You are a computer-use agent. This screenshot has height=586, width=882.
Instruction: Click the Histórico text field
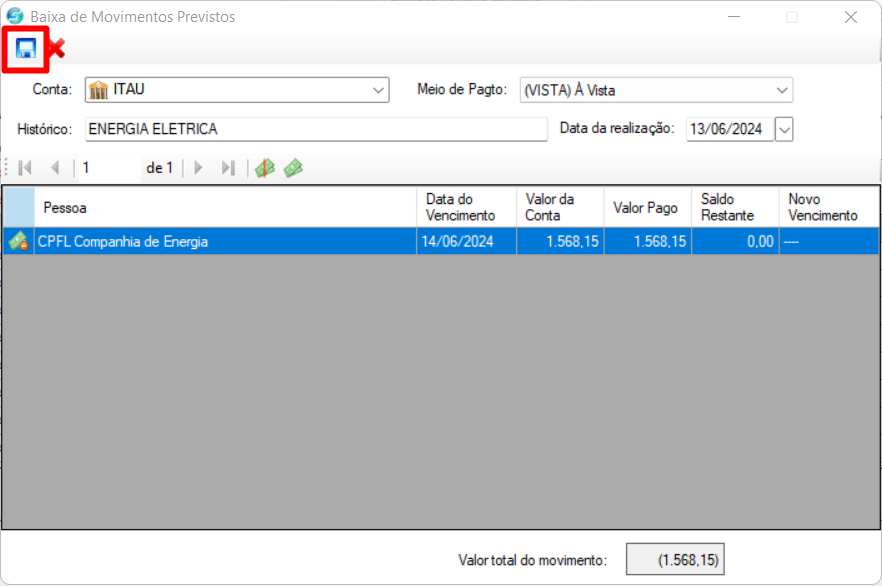pyautogui.click(x=315, y=129)
